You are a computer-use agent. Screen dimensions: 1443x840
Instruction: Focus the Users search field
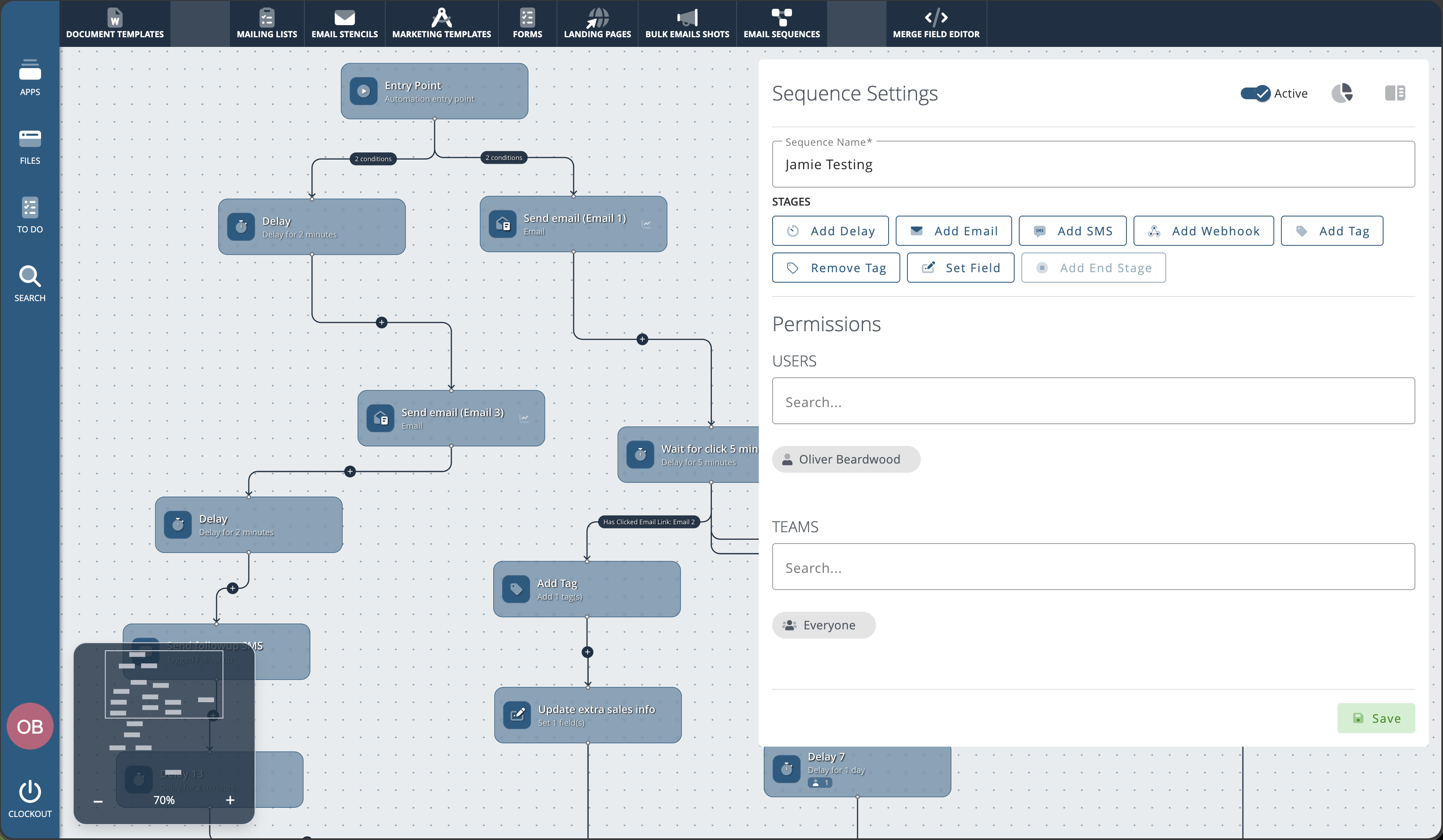pyautogui.click(x=1093, y=401)
